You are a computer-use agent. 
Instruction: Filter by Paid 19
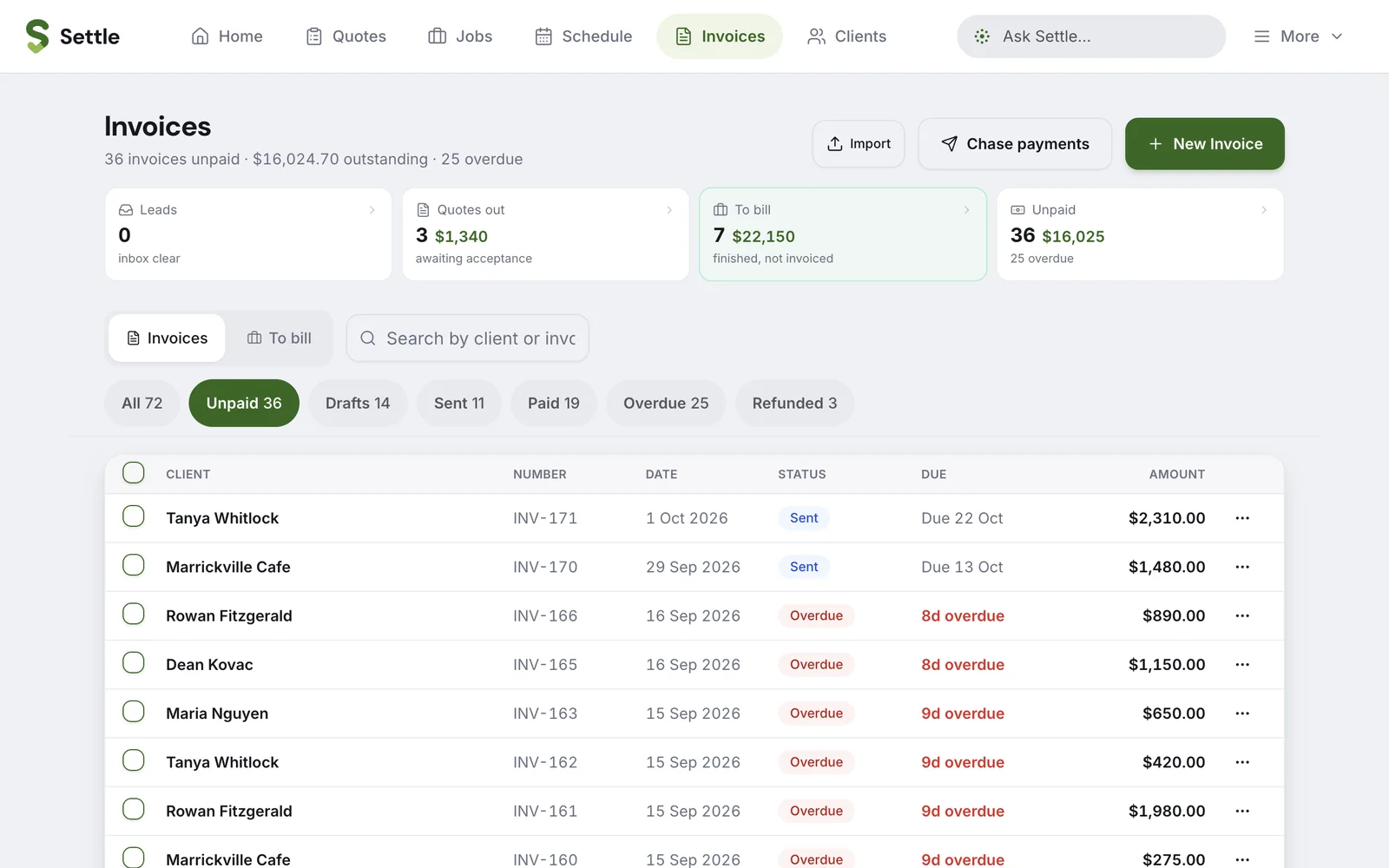click(x=554, y=404)
